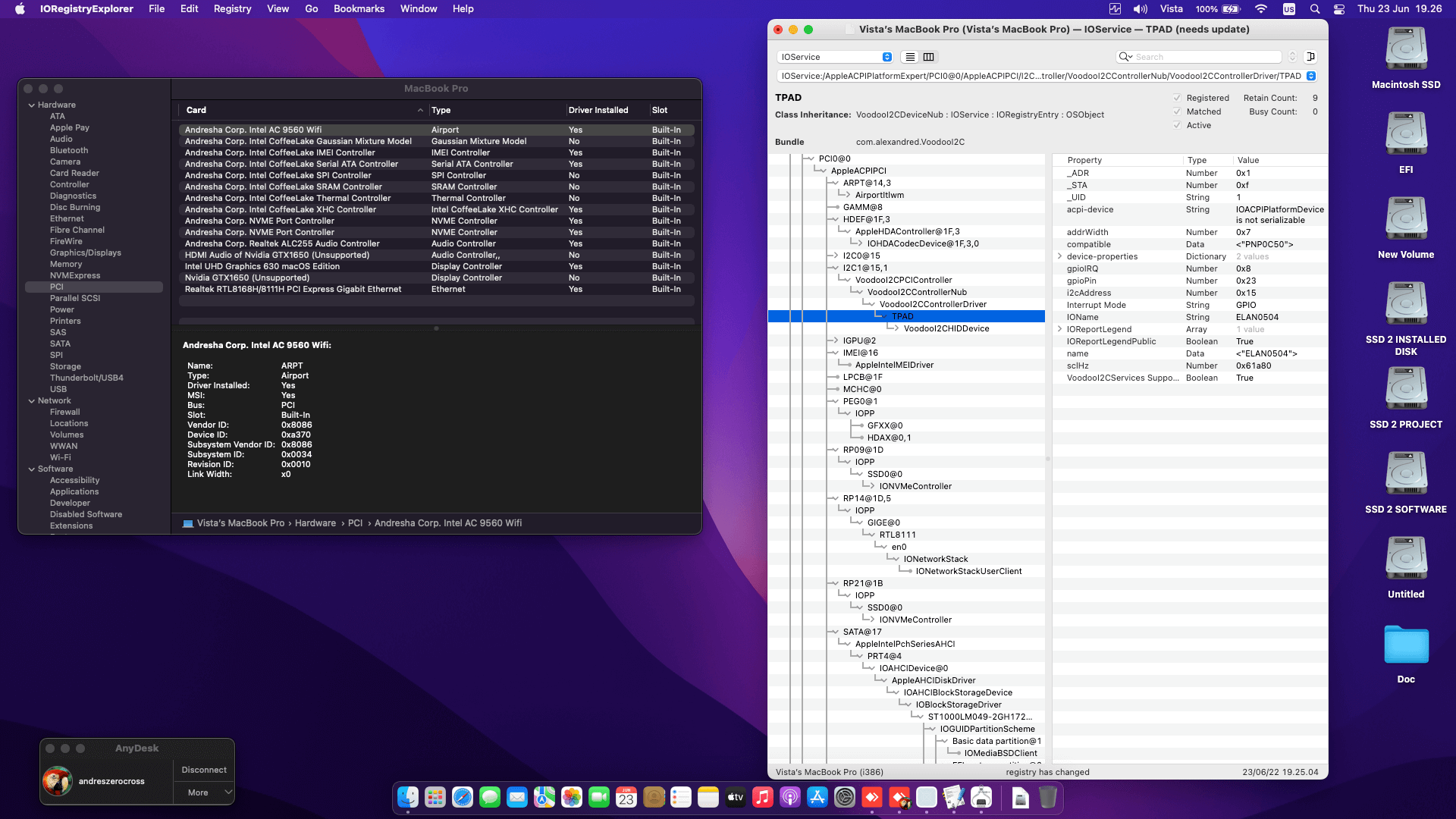1456x819 pixels.
Task: Open Calendar from the Dock
Action: [626, 797]
